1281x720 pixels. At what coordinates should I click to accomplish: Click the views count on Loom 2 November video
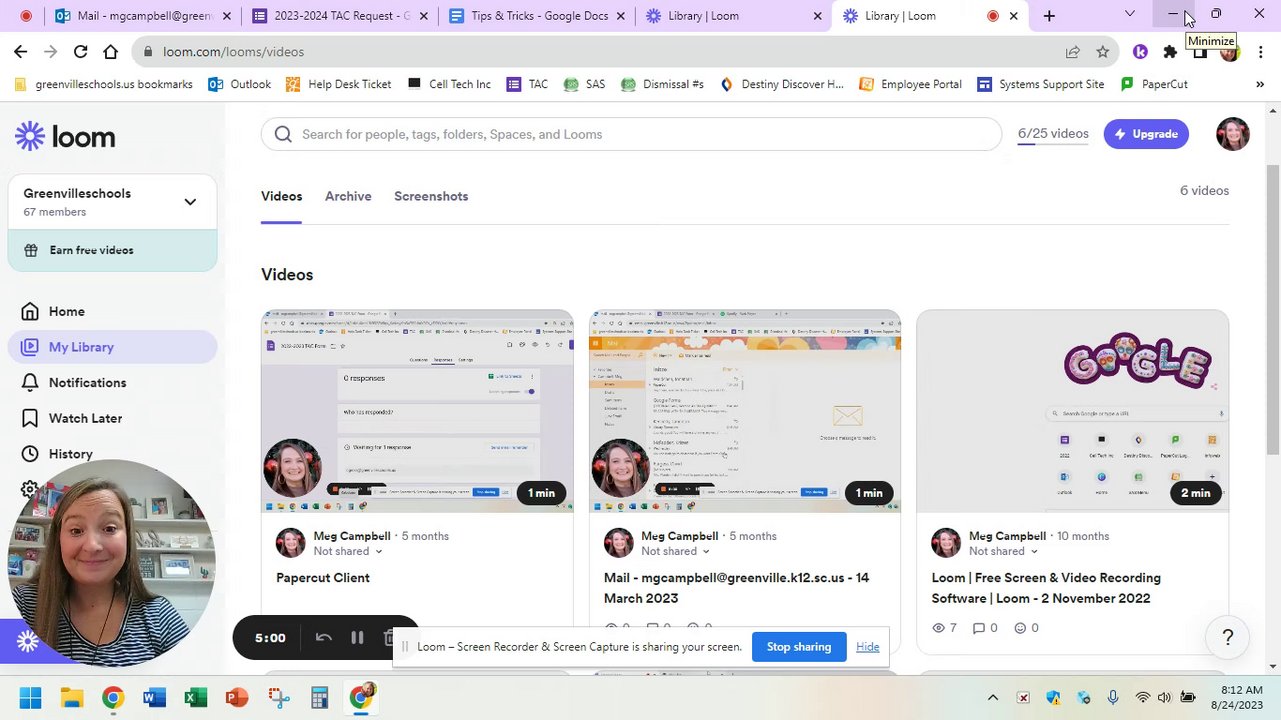(944, 628)
